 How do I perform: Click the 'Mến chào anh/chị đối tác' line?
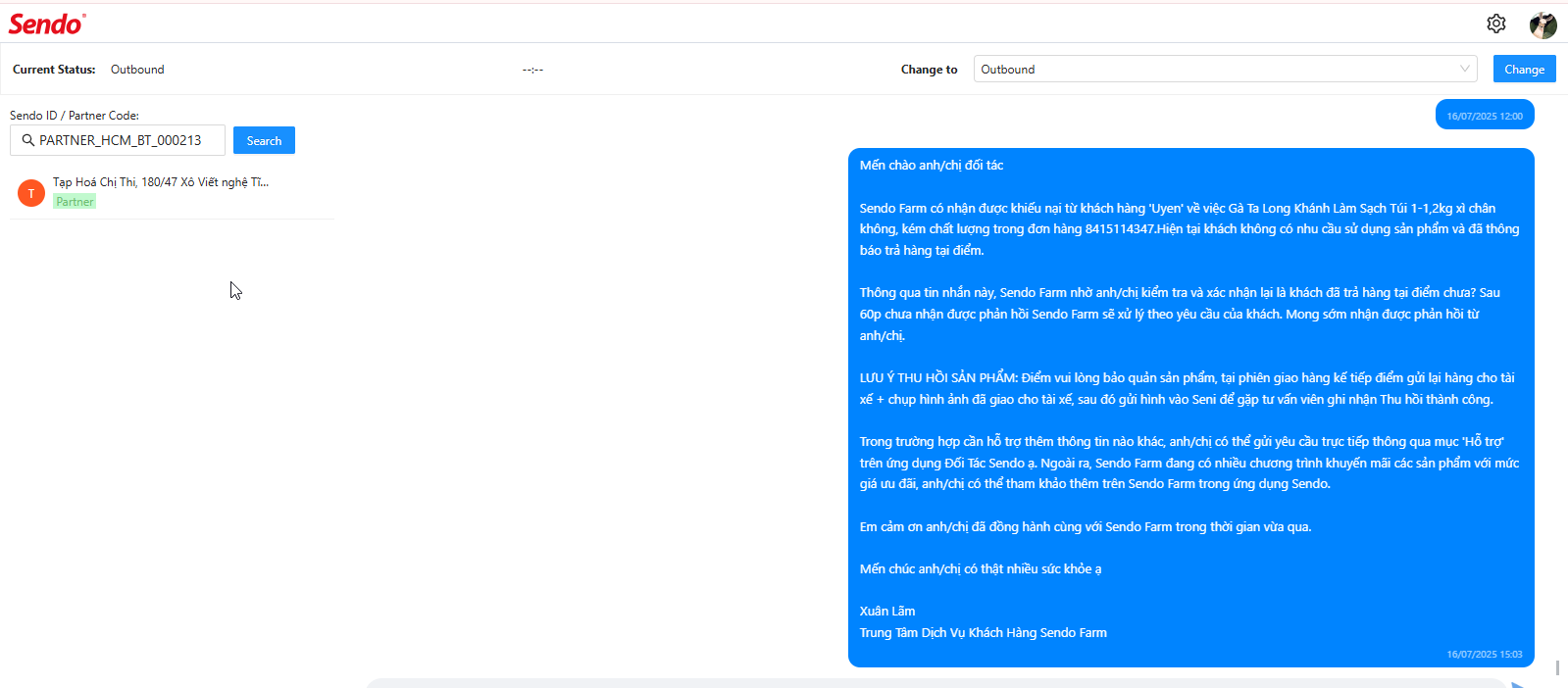click(x=932, y=165)
